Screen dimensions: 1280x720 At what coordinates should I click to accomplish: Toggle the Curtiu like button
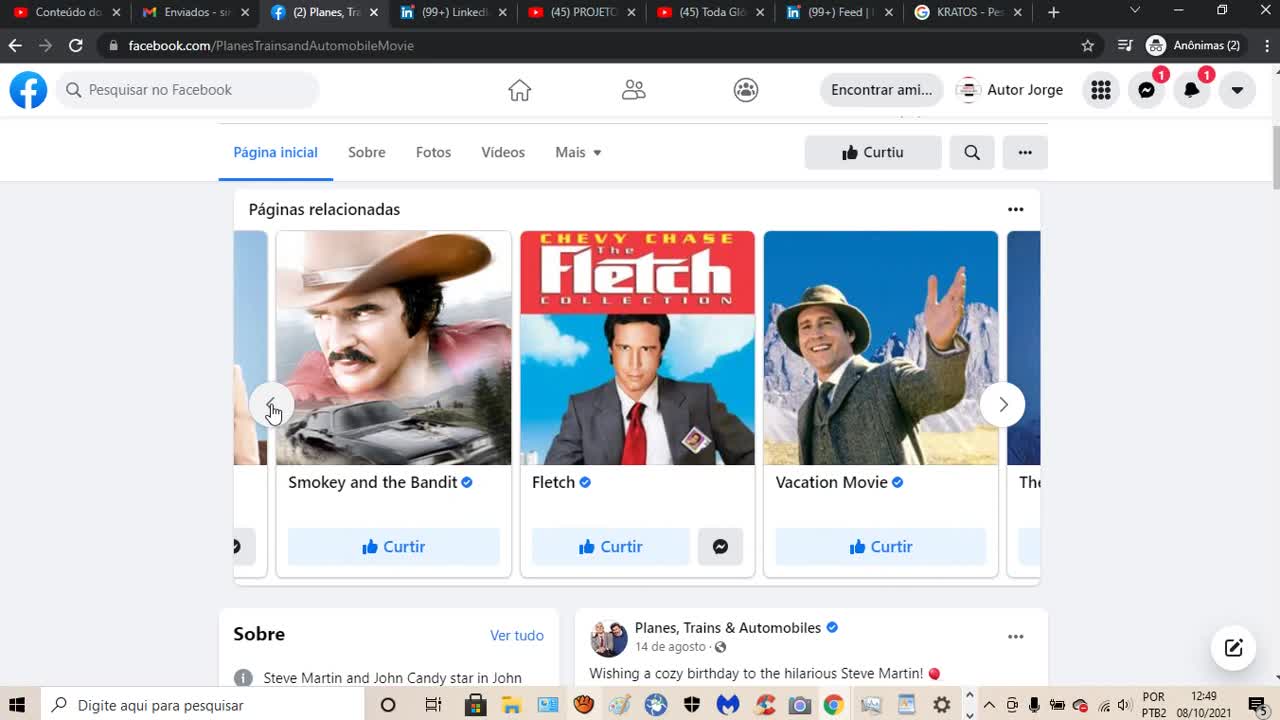point(873,152)
